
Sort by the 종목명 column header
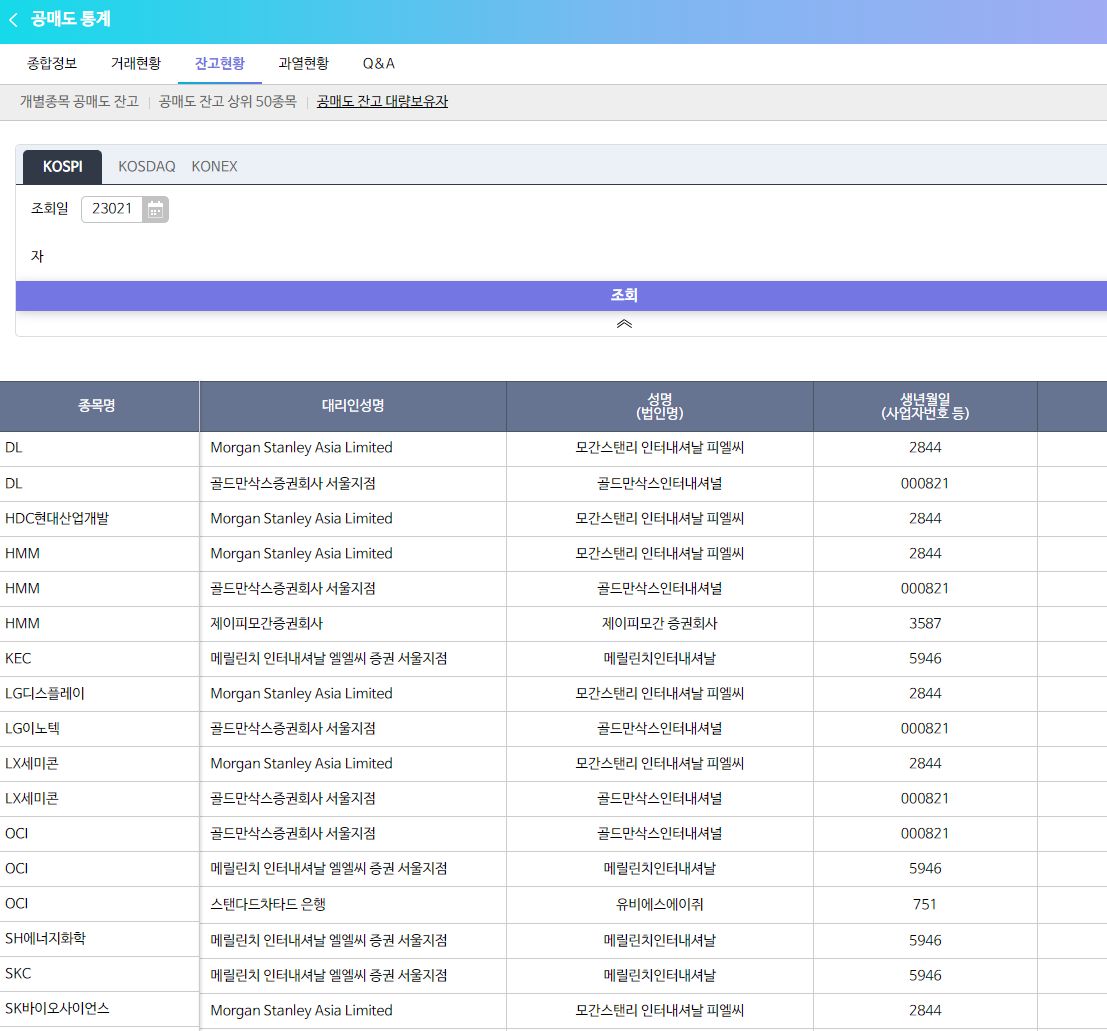pyautogui.click(x=97, y=406)
